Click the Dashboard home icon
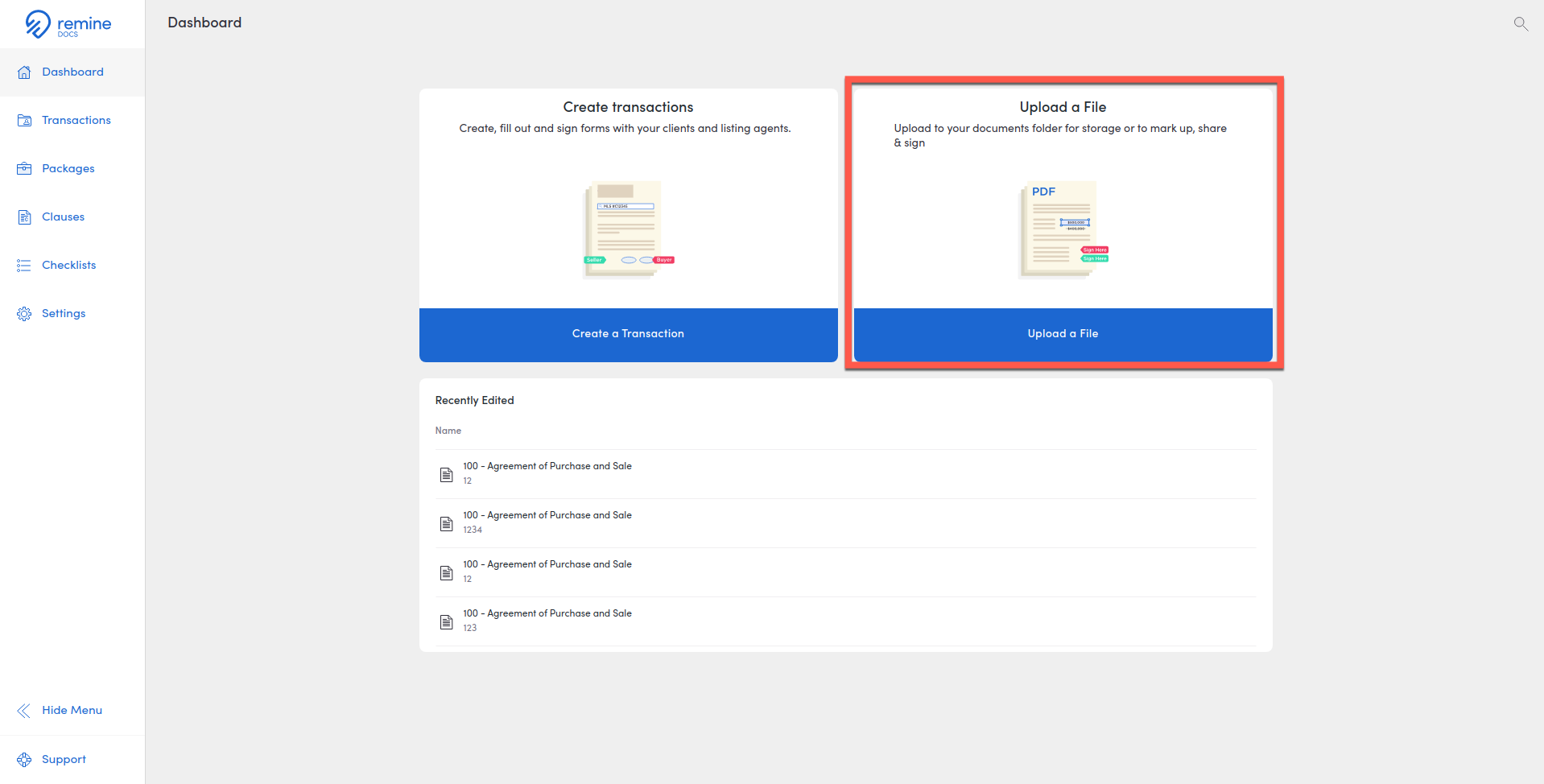This screenshot has width=1544, height=784. (x=24, y=72)
